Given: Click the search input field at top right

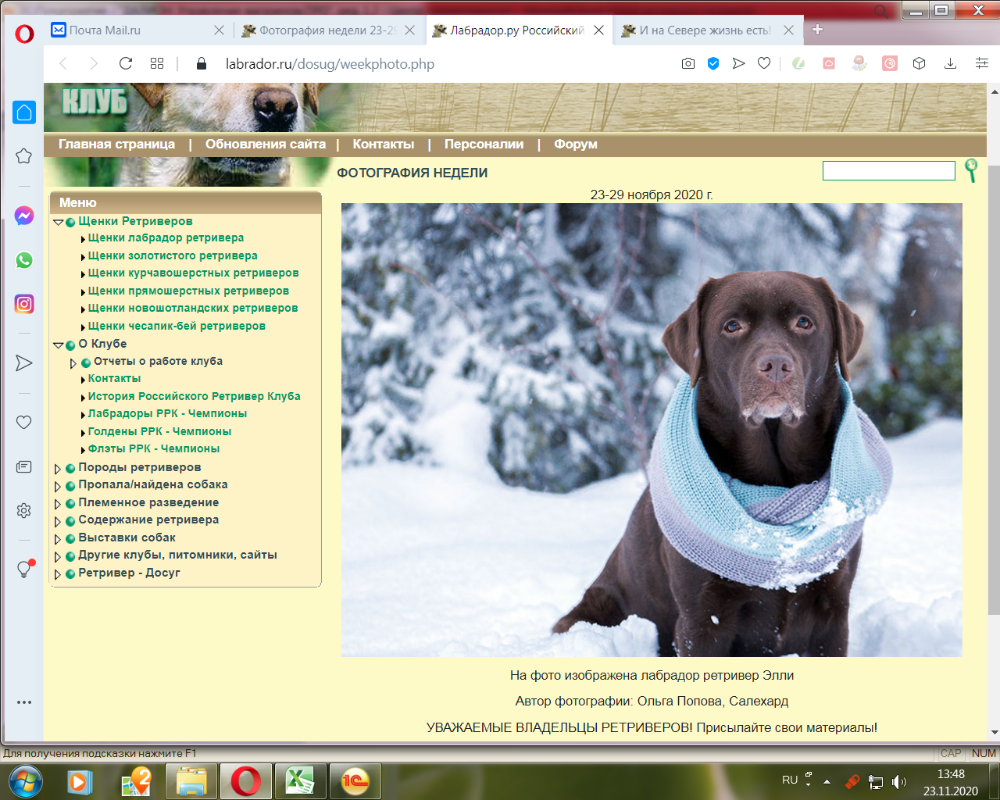Looking at the screenshot, I should tap(888, 171).
